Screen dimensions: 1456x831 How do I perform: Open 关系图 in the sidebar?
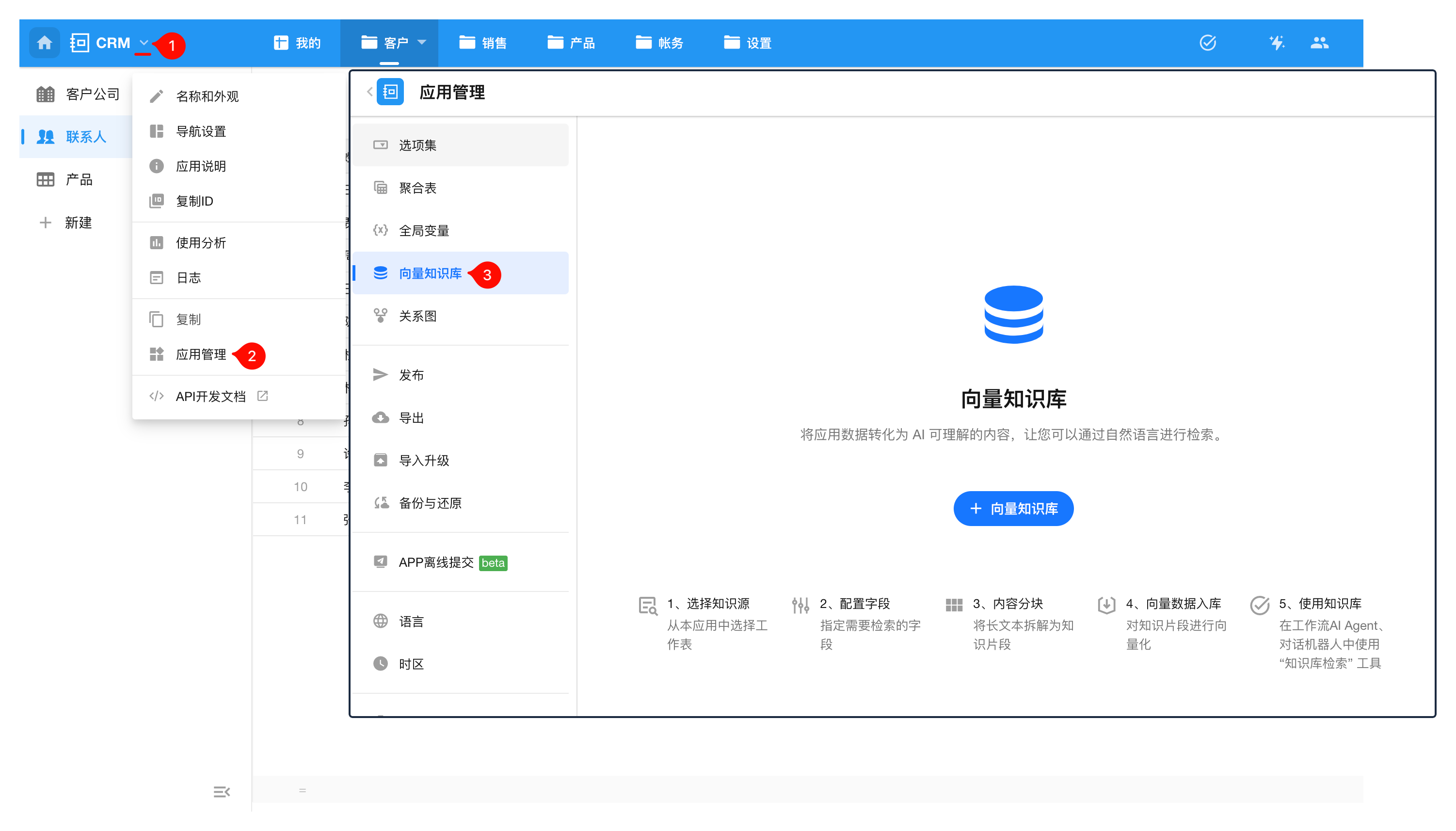click(x=417, y=316)
